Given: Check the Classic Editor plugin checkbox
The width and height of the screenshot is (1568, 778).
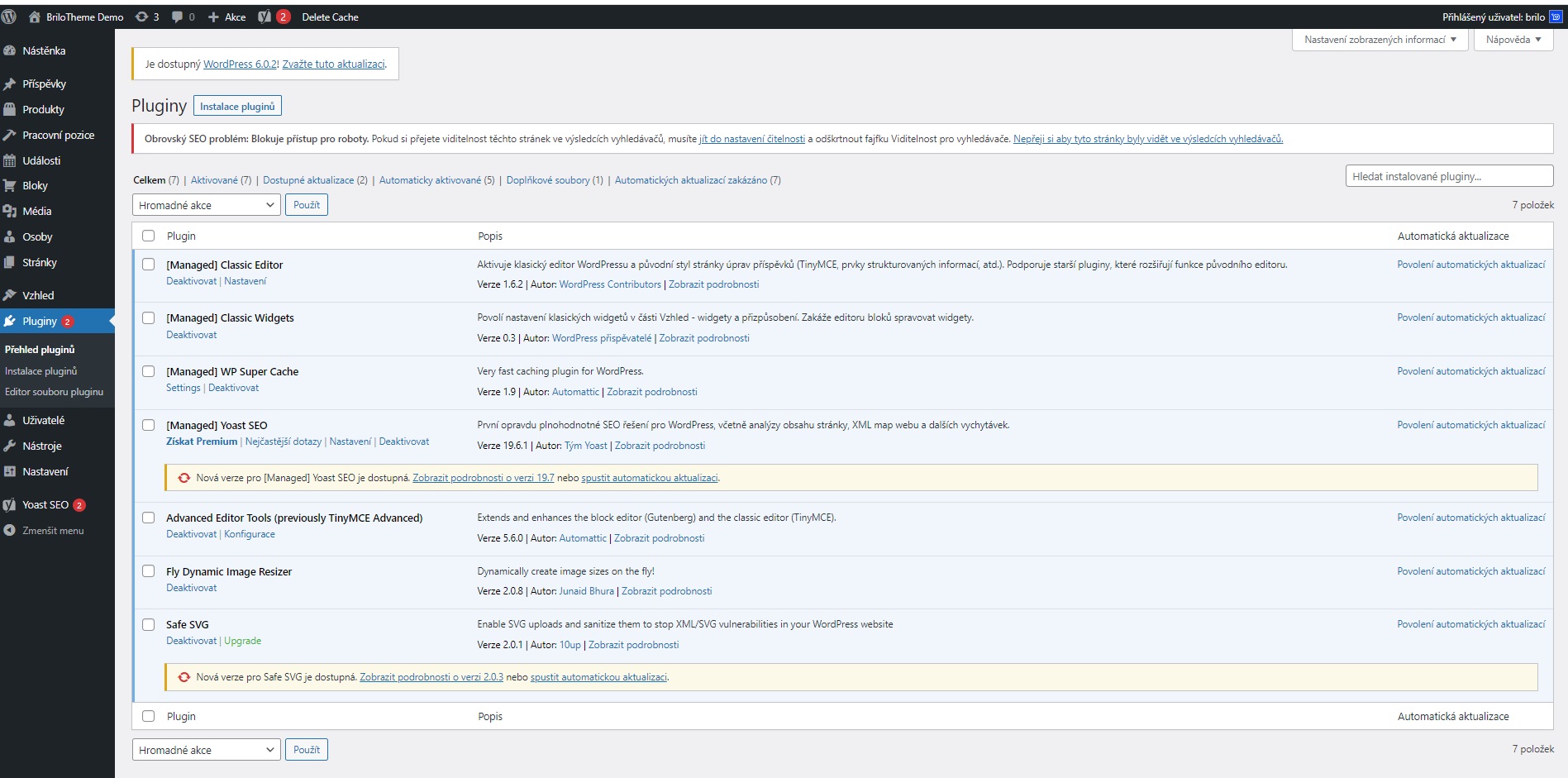Looking at the screenshot, I should (x=149, y=265).
